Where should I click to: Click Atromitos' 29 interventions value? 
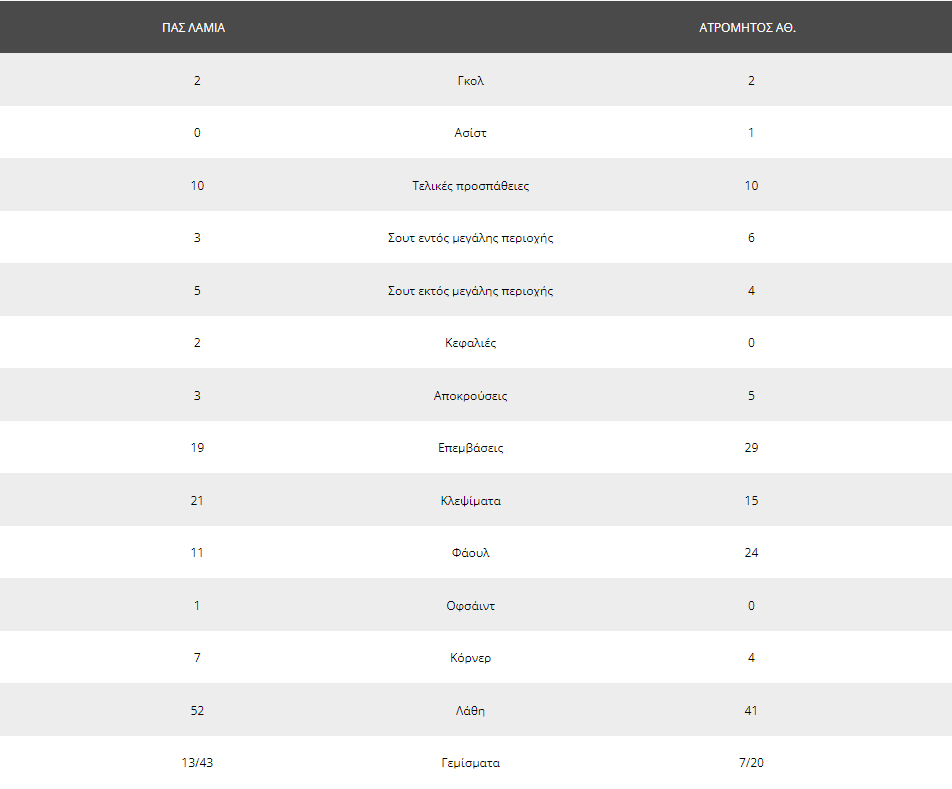click(751, 448)
